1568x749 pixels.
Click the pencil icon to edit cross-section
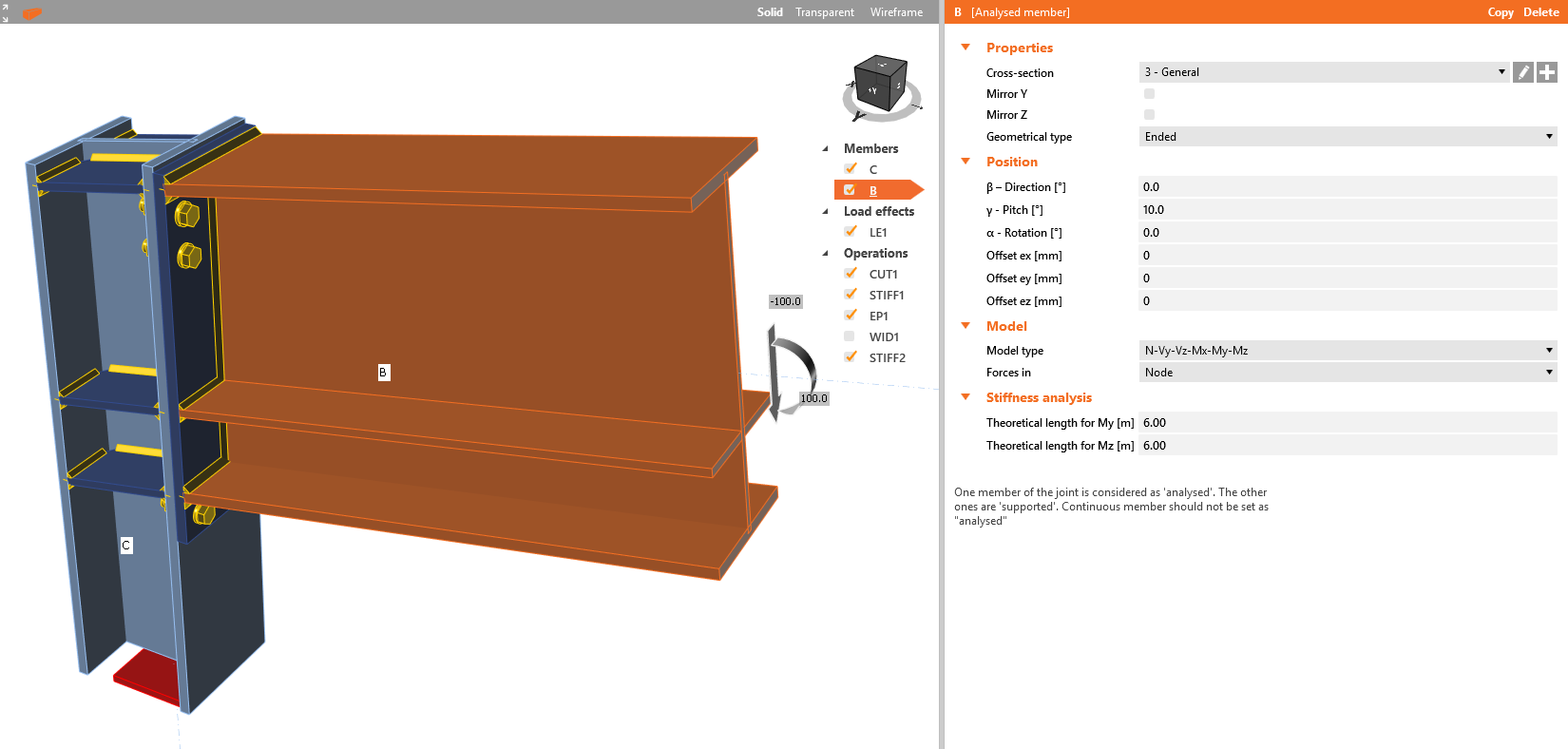pos(1523,72)
